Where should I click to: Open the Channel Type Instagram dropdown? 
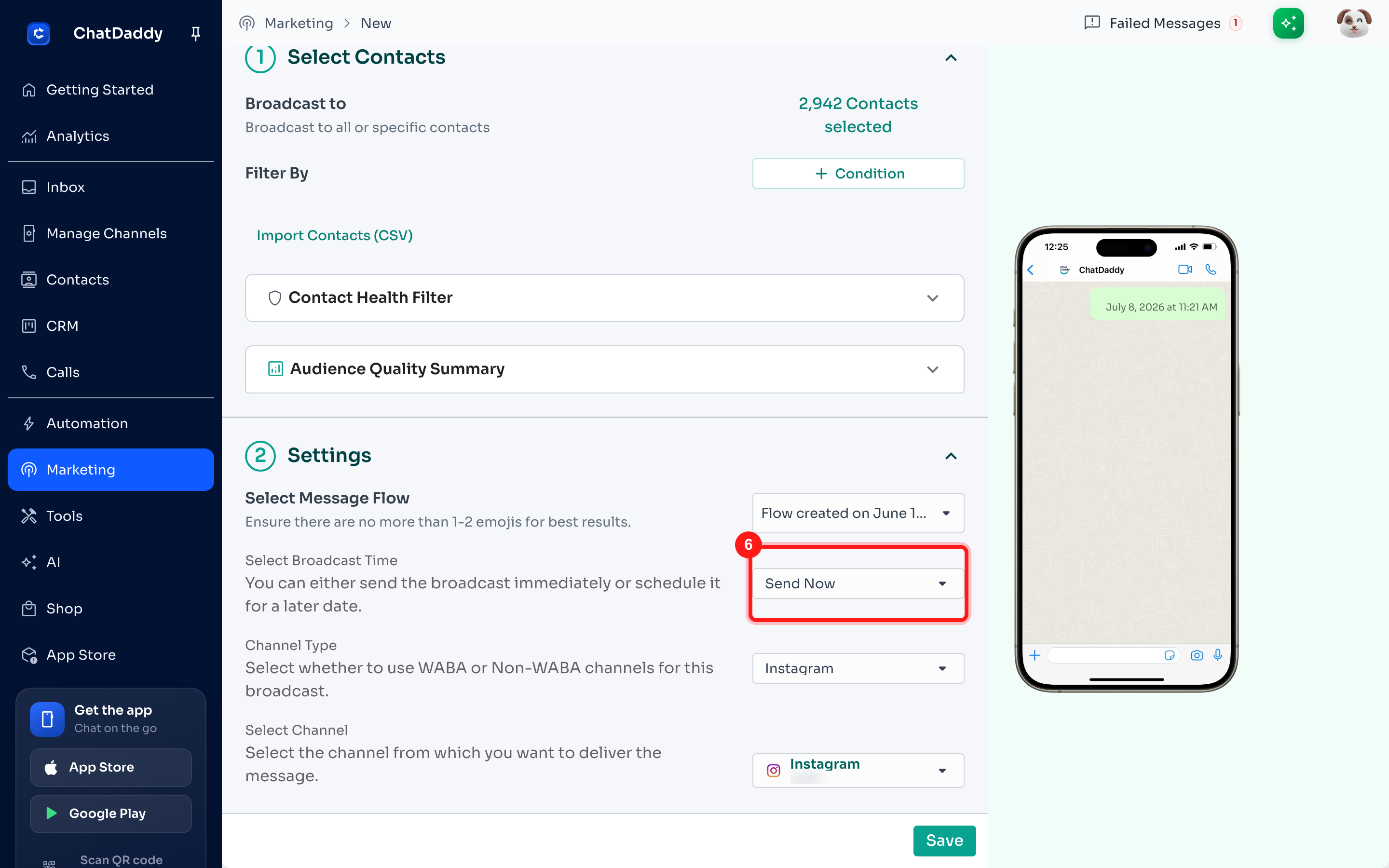click(x=858, y=668)
